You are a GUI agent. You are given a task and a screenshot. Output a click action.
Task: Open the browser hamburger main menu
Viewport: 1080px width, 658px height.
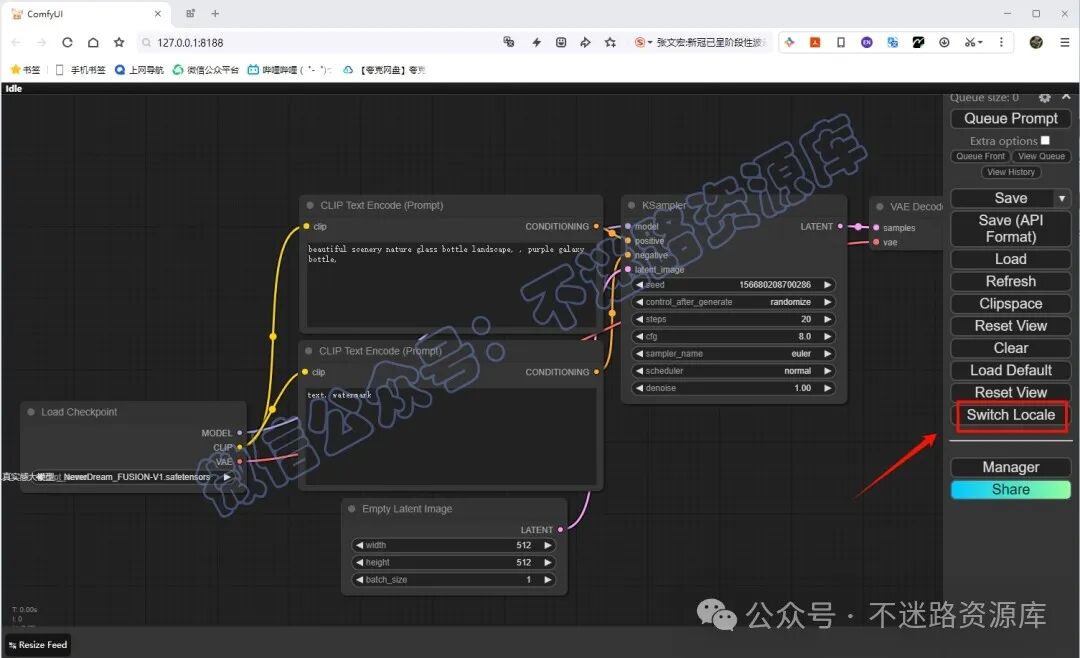pyautogui.click(x=1064, y=42)
